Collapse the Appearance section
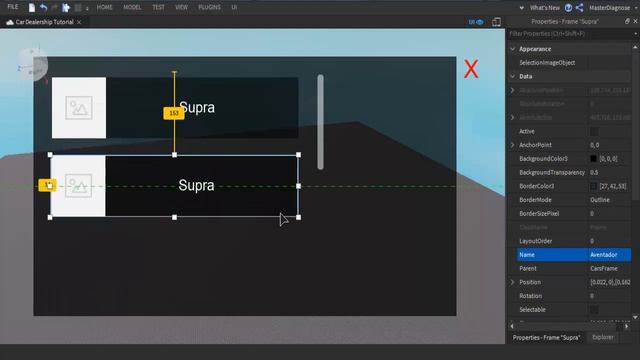 [513, 49]
